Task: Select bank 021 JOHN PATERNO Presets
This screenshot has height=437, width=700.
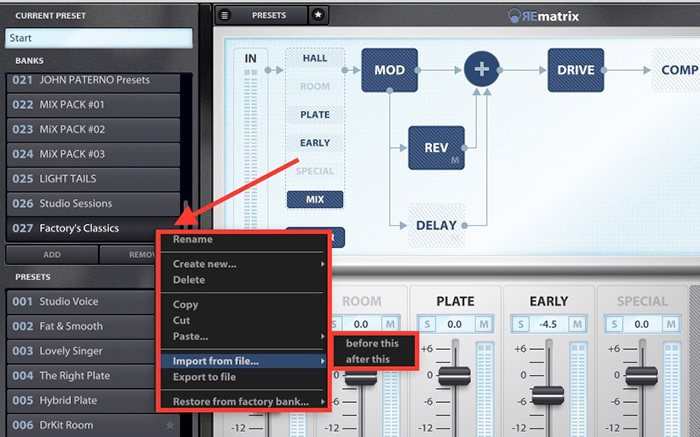Action: [x=93, y=80]
